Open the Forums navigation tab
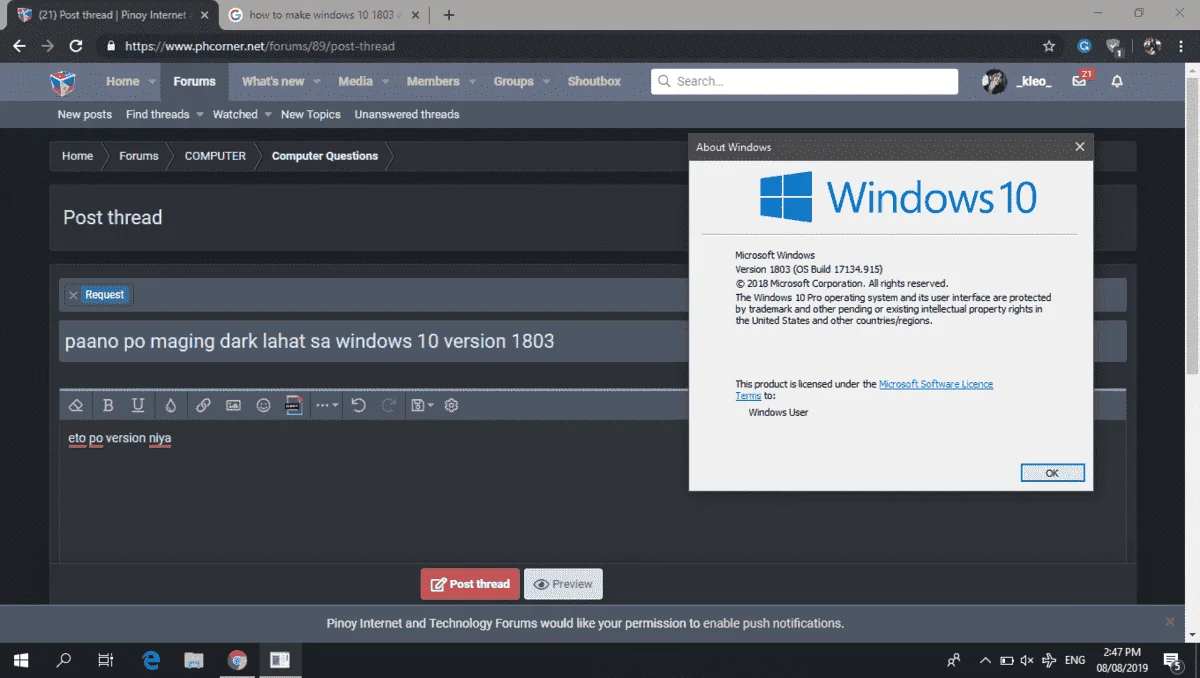Screen dimensions: 1200x678 pos(194,82)
